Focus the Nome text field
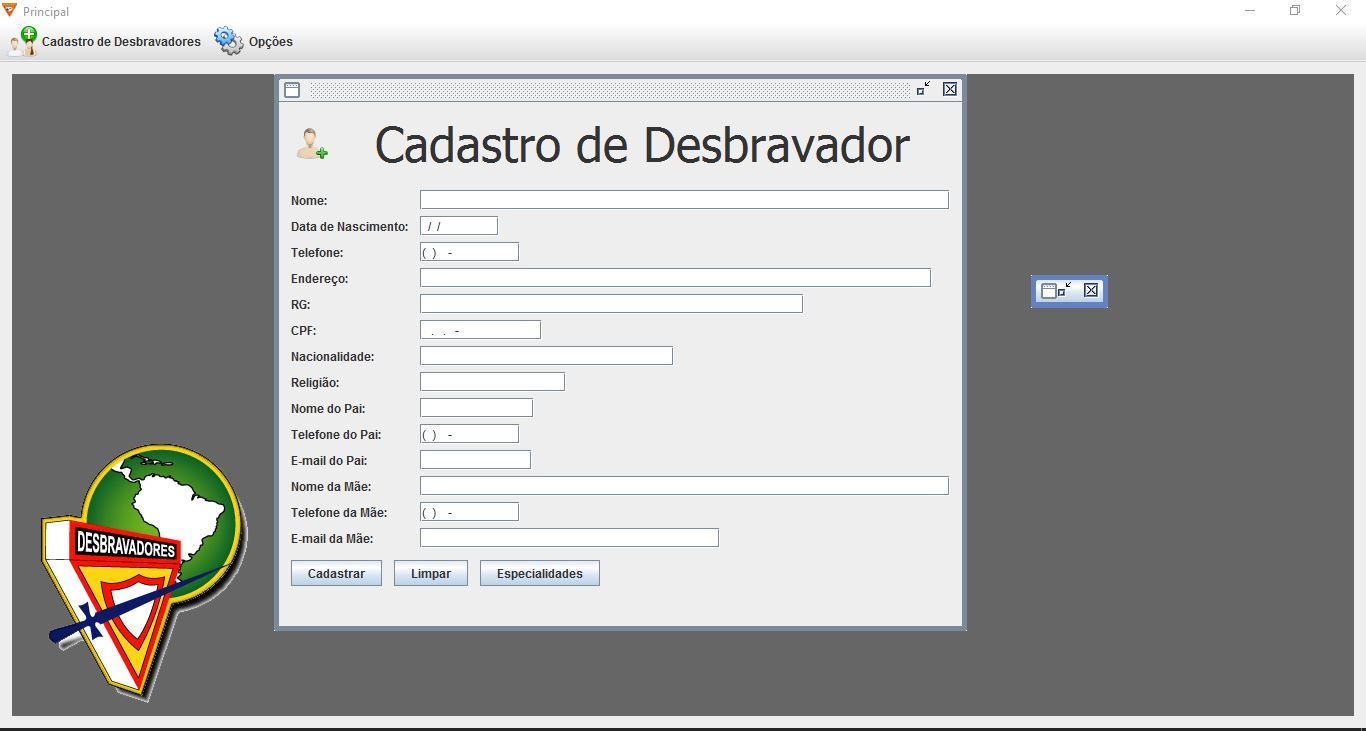This screenshot has width=1366, height=731. [684, 200]
